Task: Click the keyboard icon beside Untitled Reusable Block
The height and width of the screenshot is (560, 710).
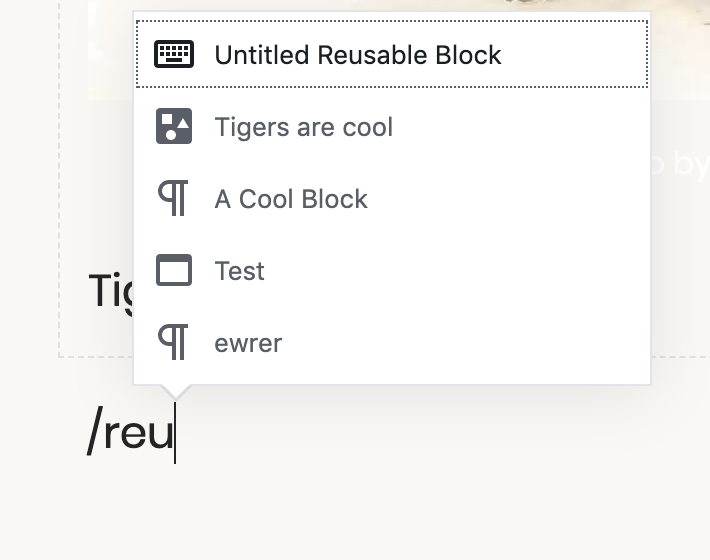Action: pos(174,54)
